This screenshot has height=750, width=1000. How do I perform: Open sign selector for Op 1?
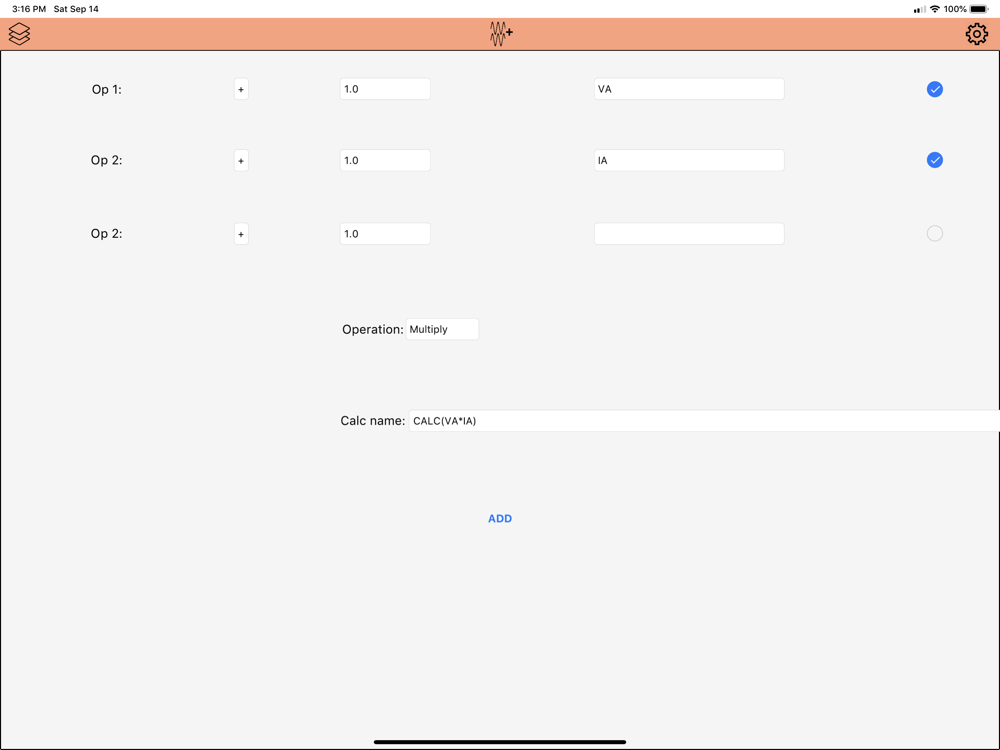[241, 89]
